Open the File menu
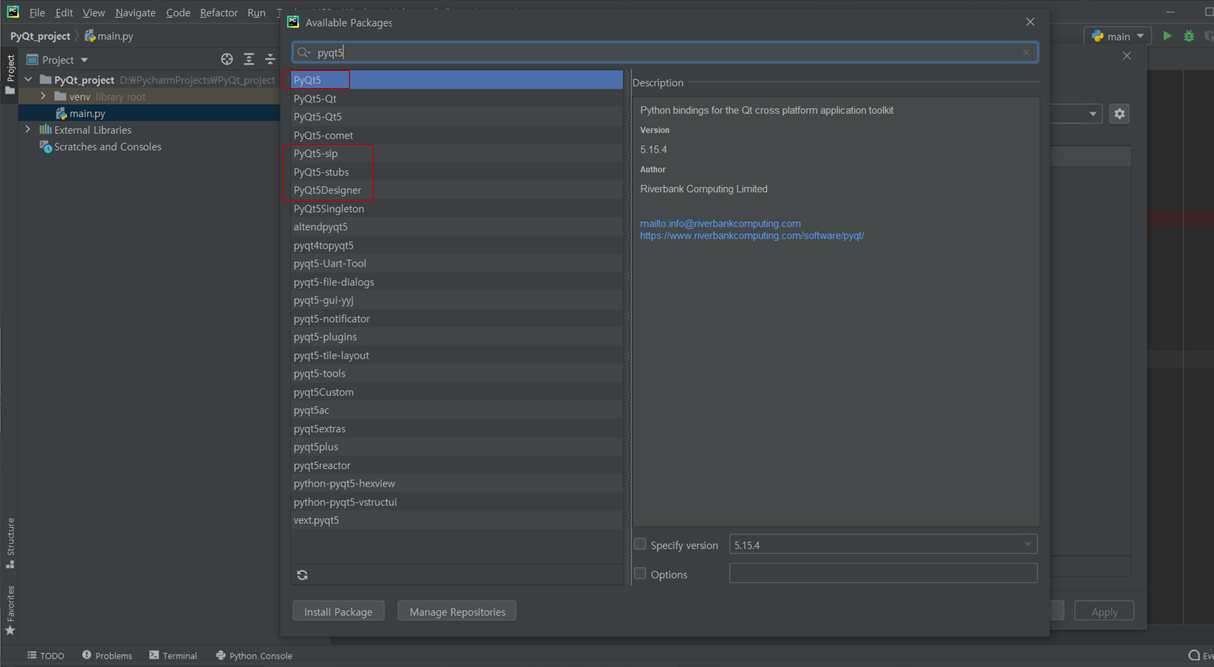Viewport: 1214px width, 667px height. 37,13
